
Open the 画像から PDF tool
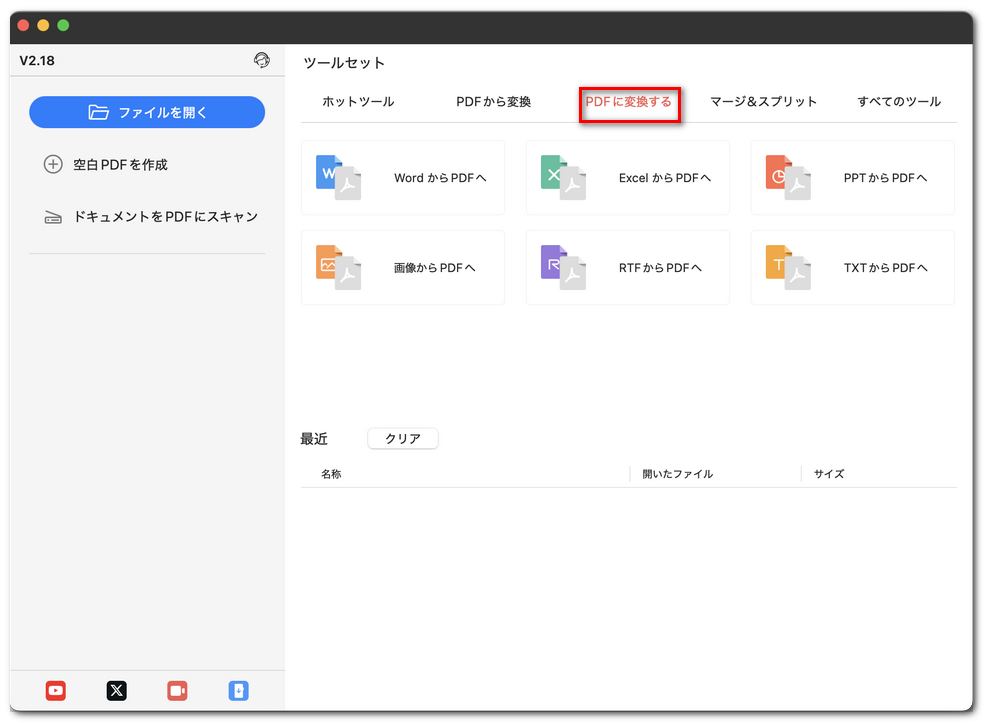(x=402, y=267)
